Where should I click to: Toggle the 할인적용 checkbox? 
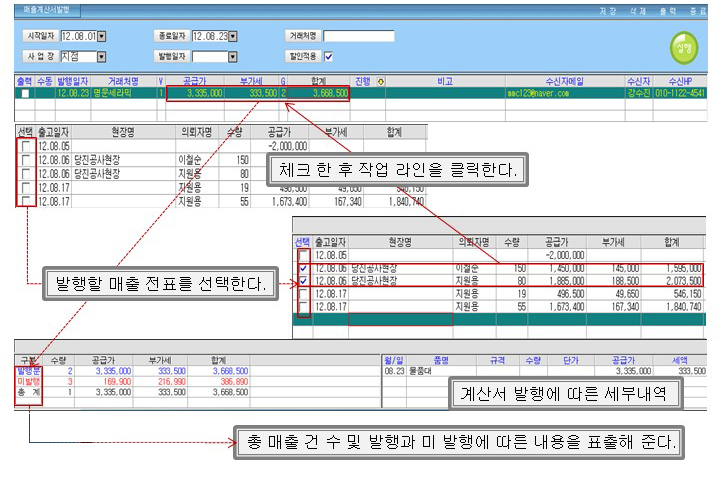tap(328, 56)
